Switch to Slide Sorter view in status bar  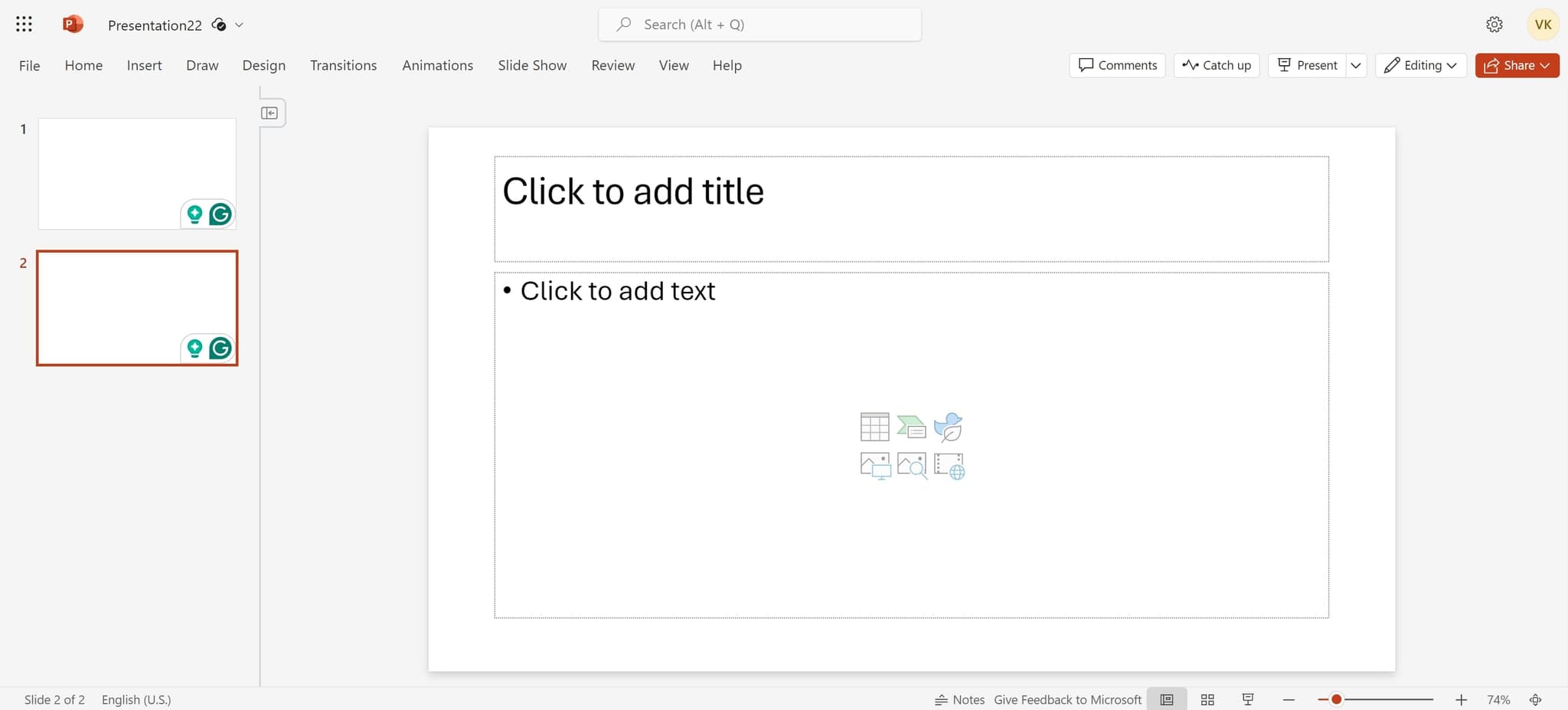[x=1207, y=699]
